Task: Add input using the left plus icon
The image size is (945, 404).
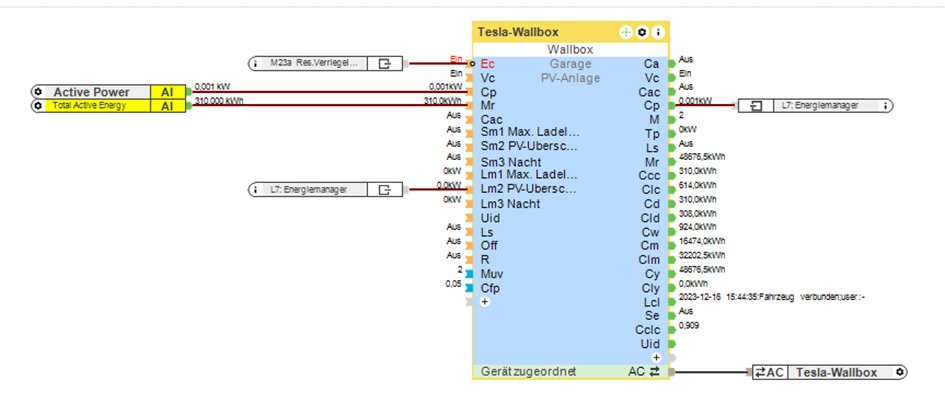Action: click(485, 301)
